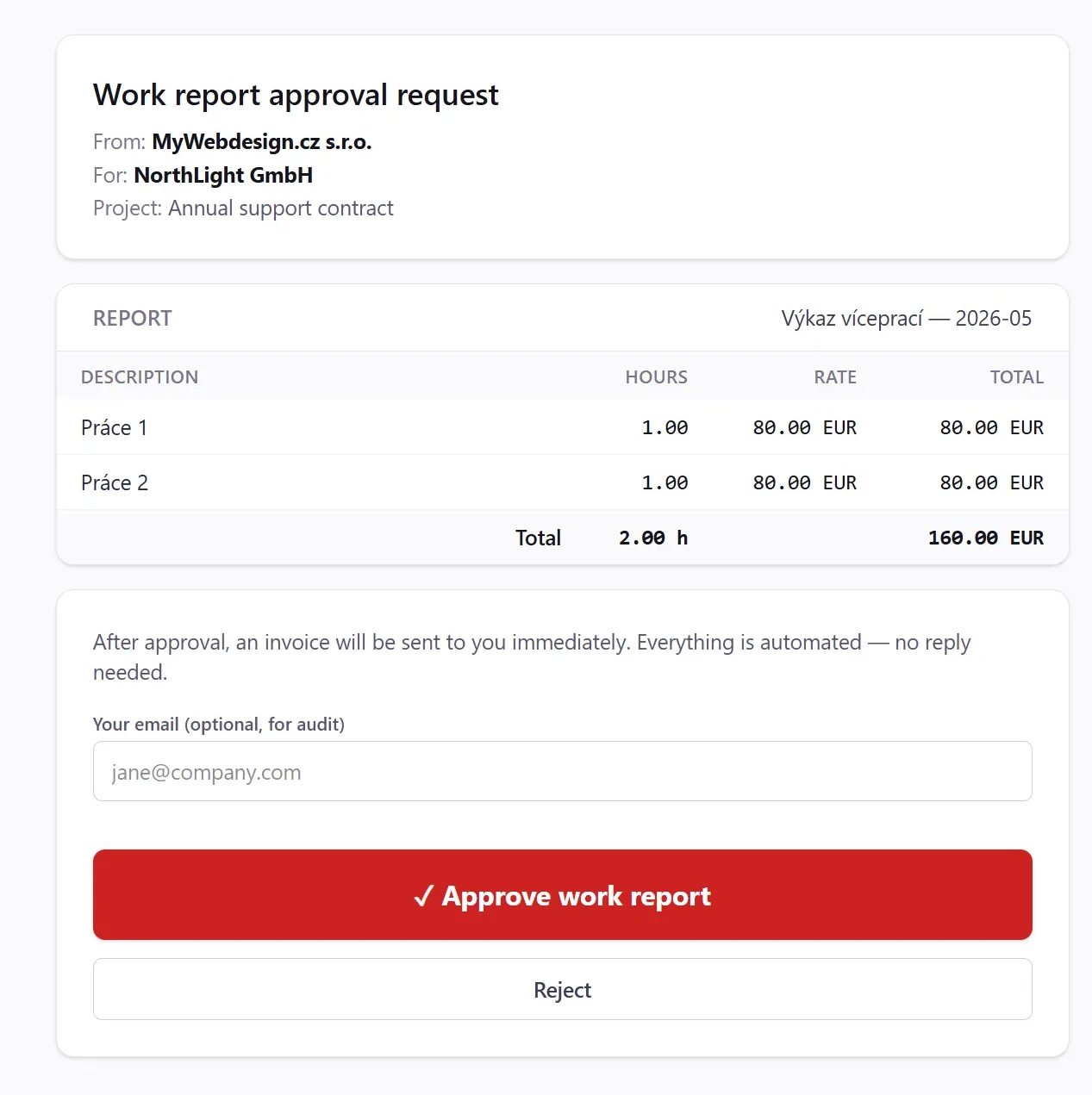This screenshot has width=1092, height=1095.
Task: Select the Práce 2 row description
Action: point(115,482)
